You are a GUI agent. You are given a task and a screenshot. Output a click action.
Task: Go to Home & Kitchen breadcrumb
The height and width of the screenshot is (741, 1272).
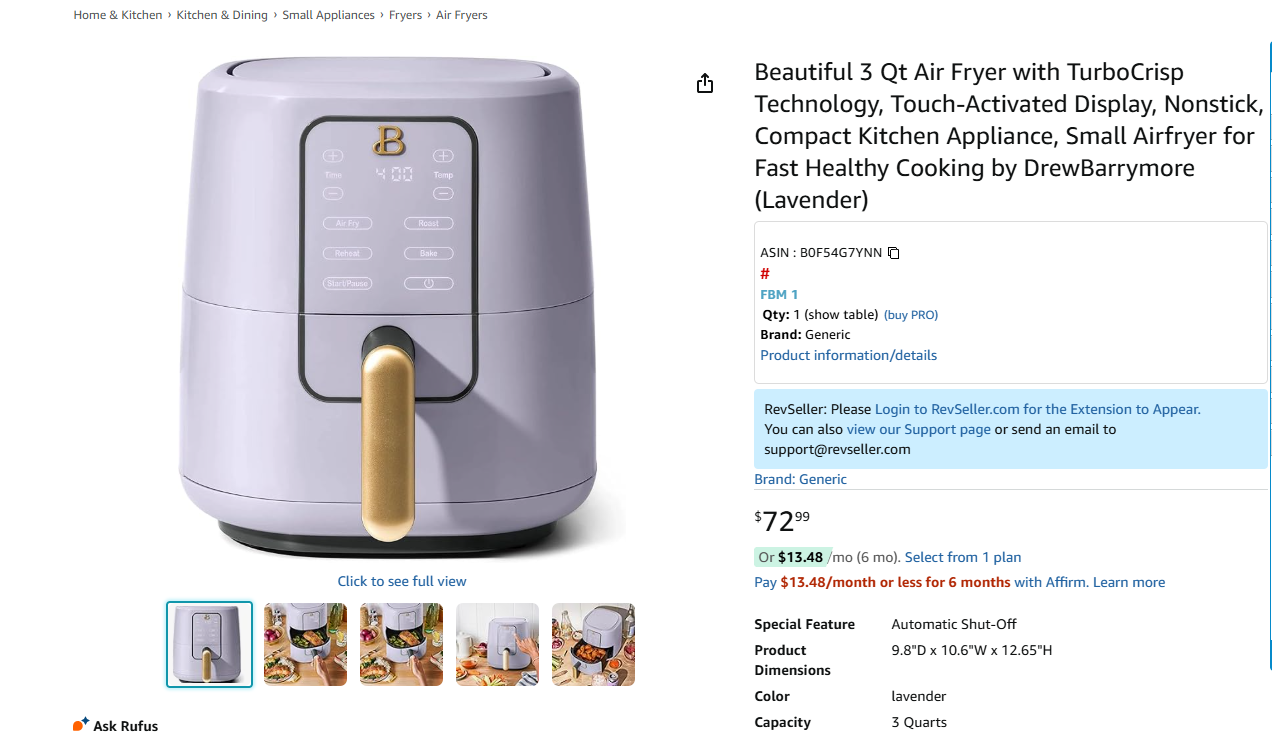coord(117,15)
